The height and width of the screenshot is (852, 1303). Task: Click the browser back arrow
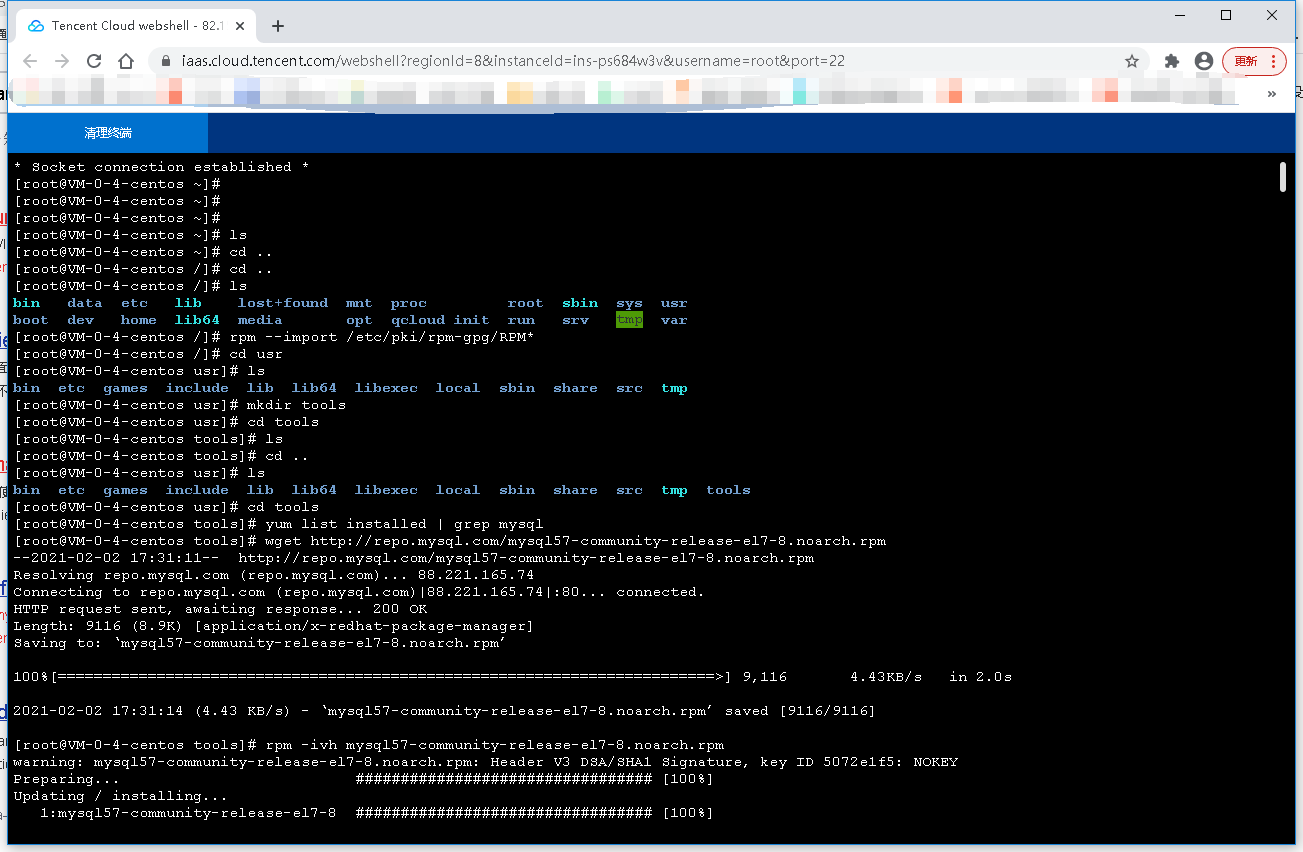pyautogui.click(x=30, y=61)
